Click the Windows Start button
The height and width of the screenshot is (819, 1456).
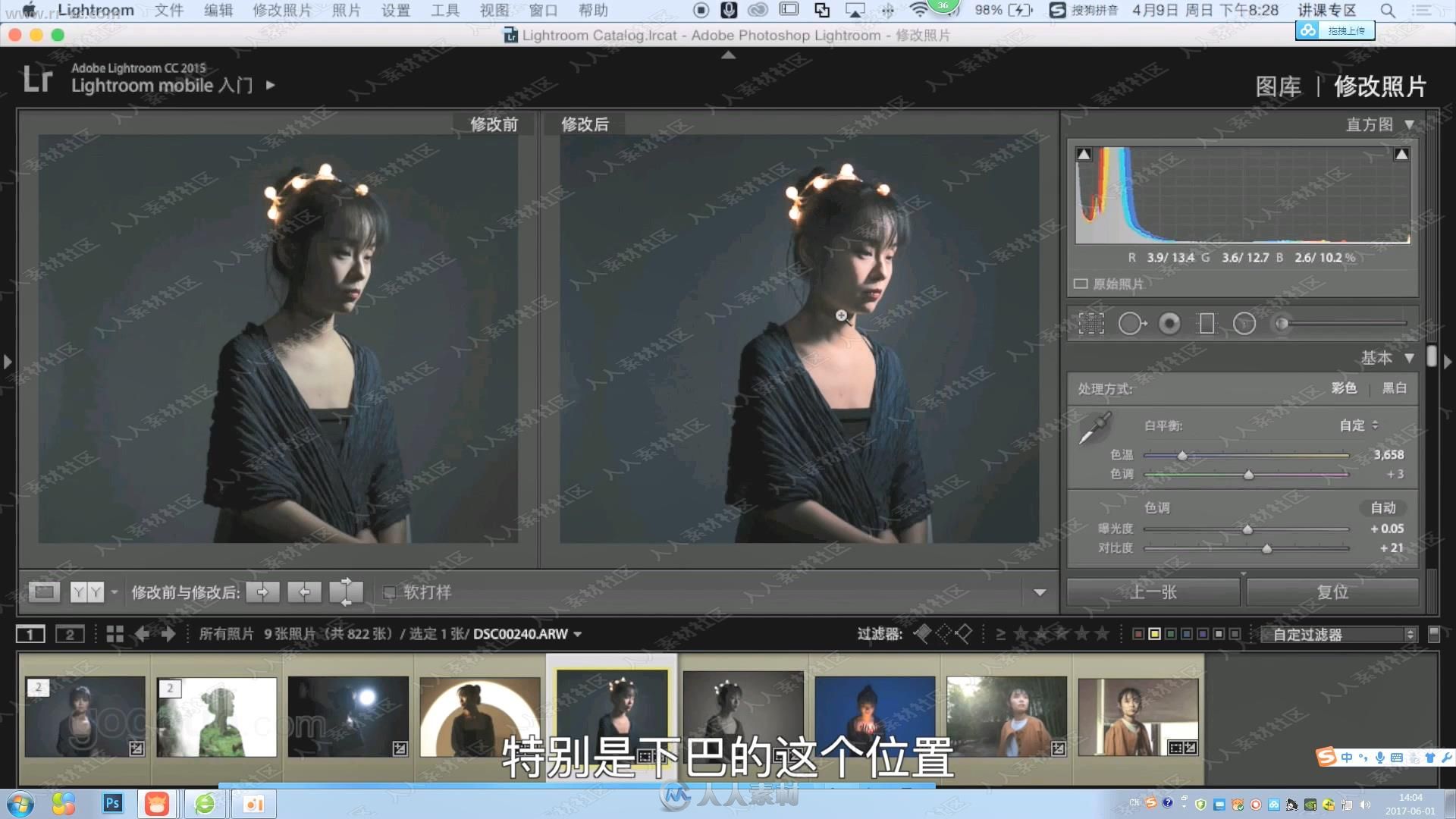point(20,804)
